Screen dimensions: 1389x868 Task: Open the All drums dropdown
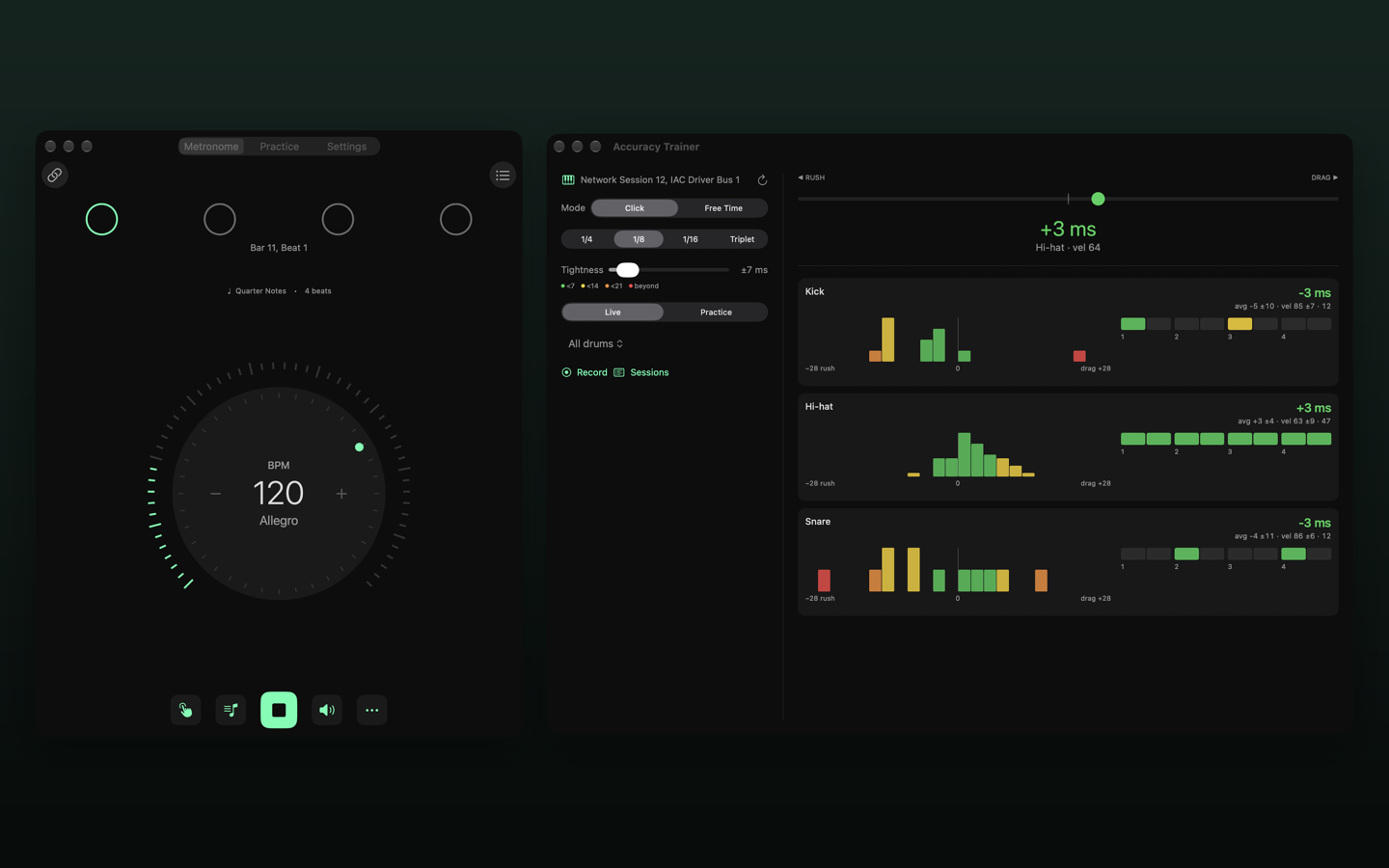(595, 344)
